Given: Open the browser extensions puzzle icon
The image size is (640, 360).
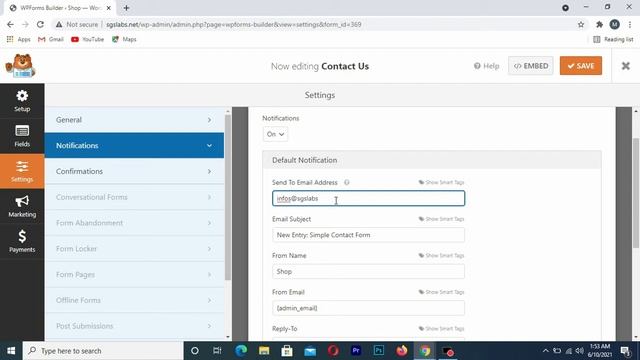Looking at the screenshot, I should (599, 24).
